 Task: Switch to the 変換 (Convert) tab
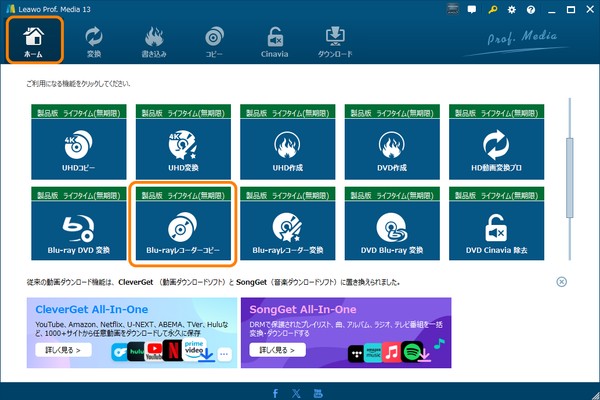pos(94,42)
